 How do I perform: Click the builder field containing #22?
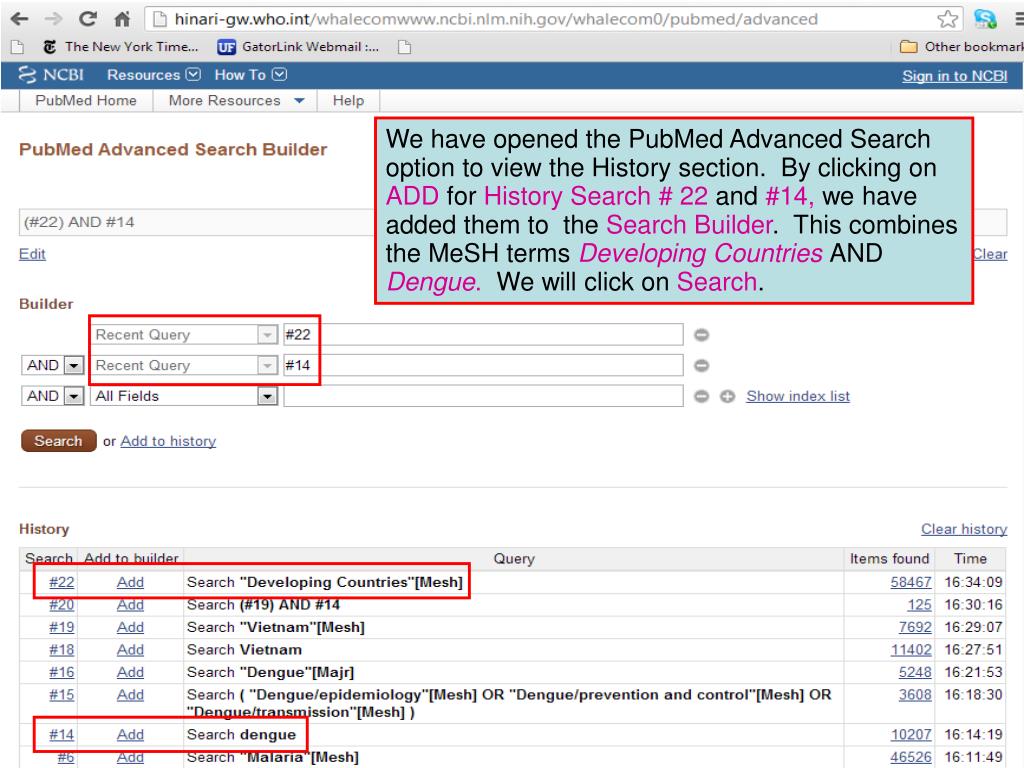(483, 335)
